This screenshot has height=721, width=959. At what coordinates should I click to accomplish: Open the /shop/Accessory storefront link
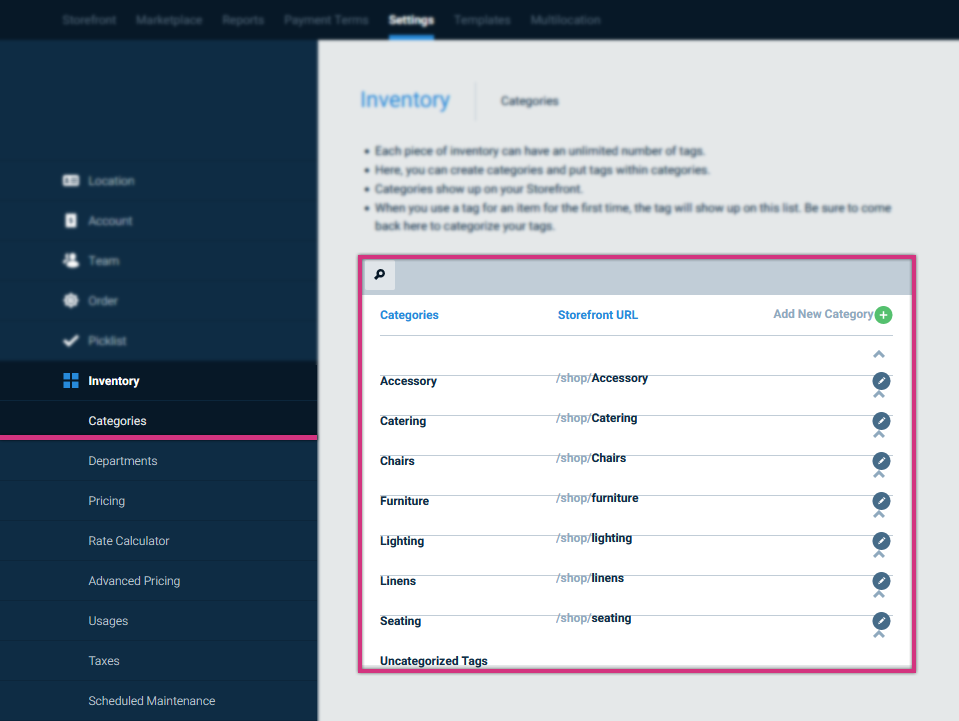602,378
